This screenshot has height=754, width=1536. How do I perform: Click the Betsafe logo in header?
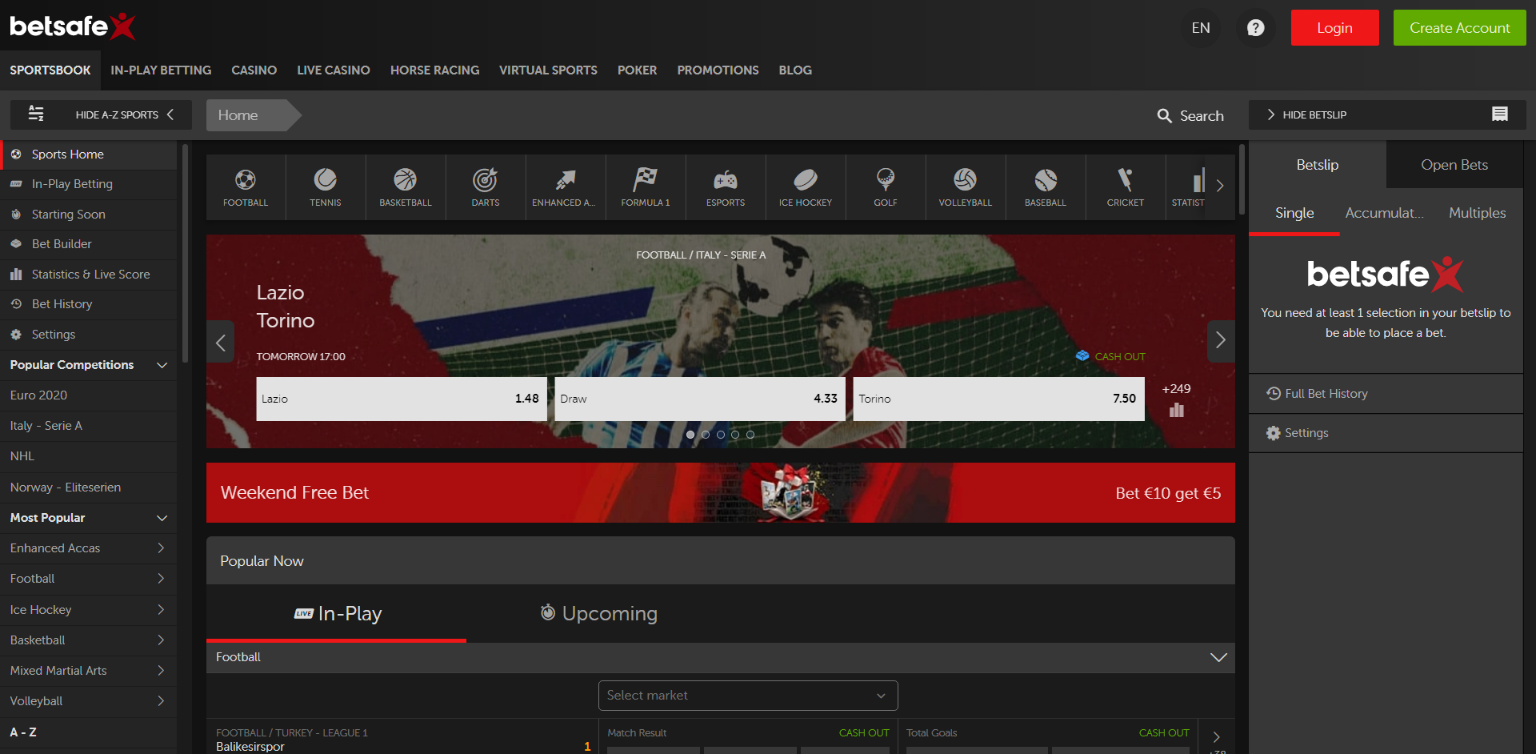pyautogui.click(x=72, y=26)
